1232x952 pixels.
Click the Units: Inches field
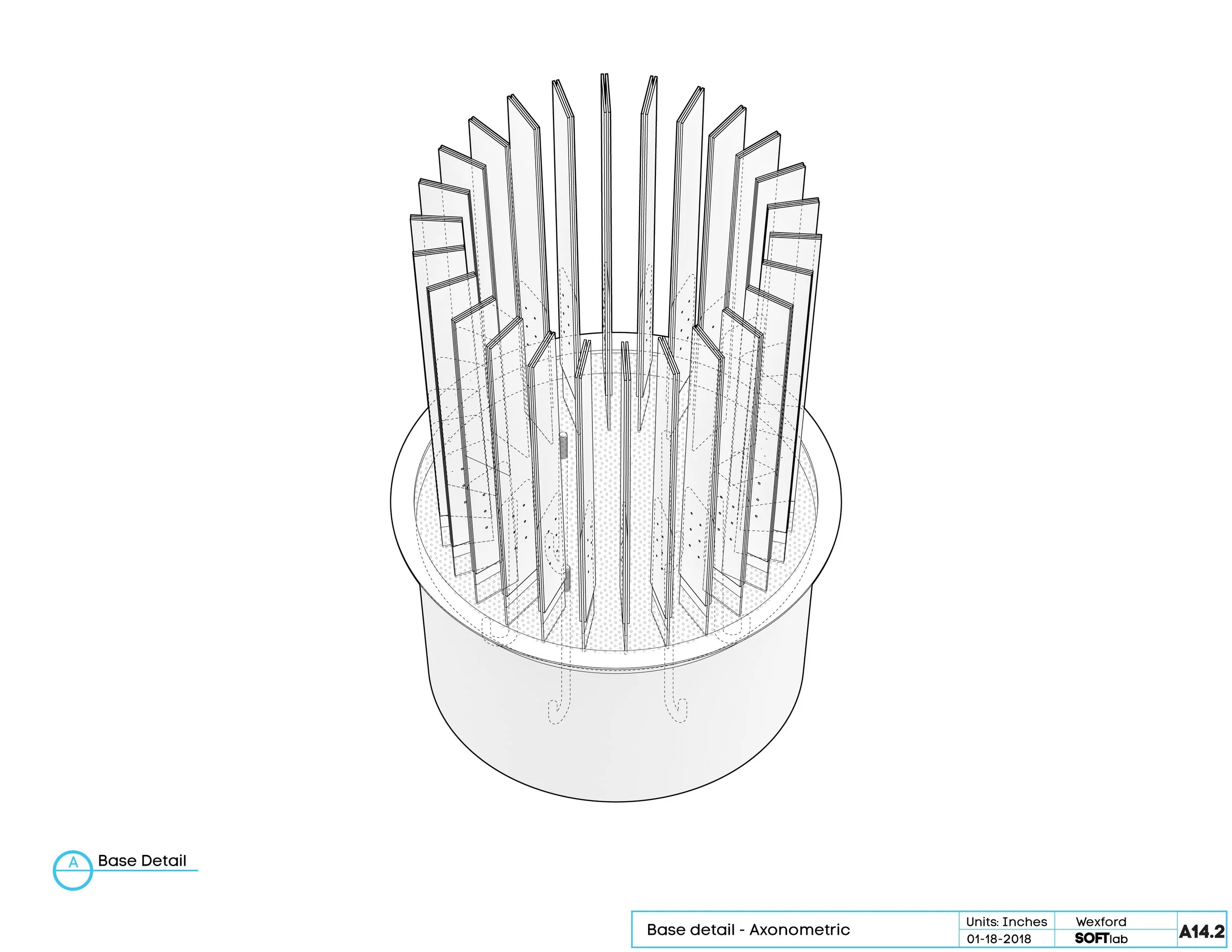(1006, 922)
